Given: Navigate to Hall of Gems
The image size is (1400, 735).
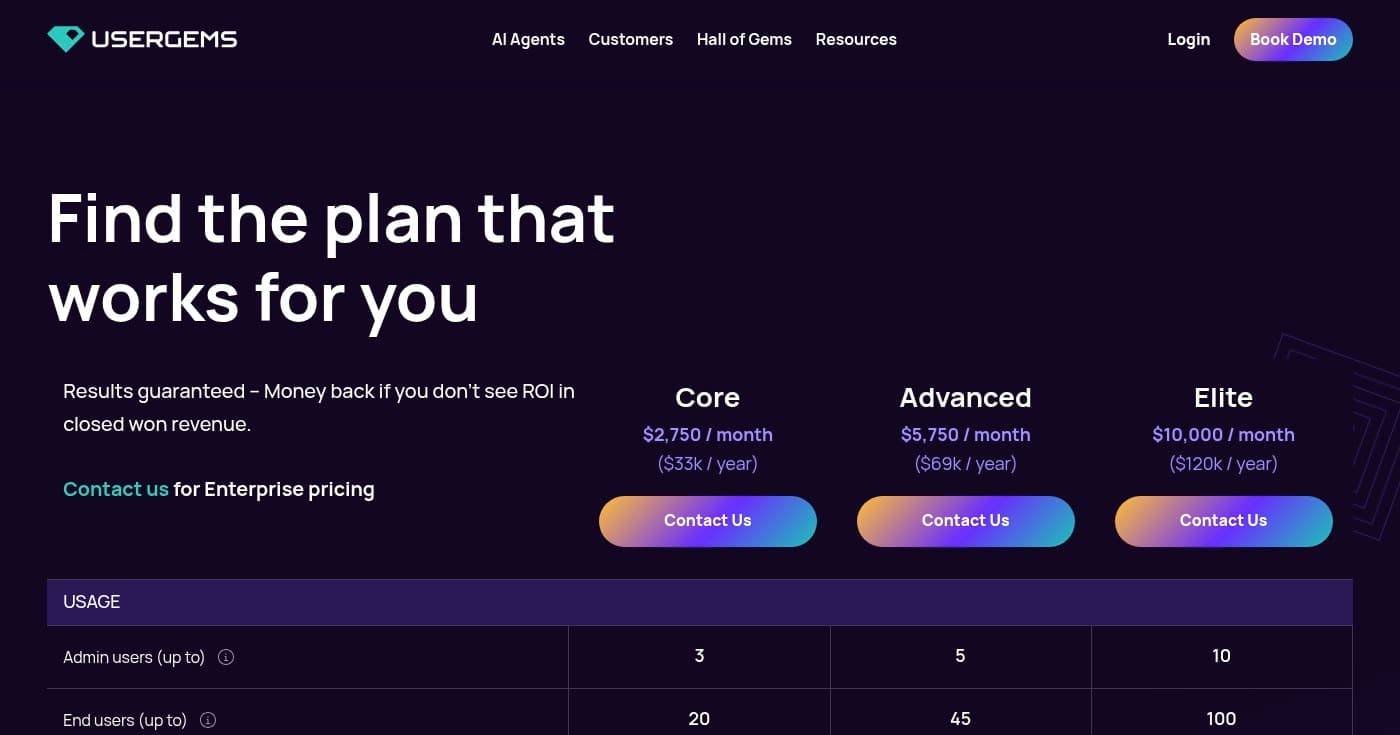Looking at the screenshot, I should point(744,39).
